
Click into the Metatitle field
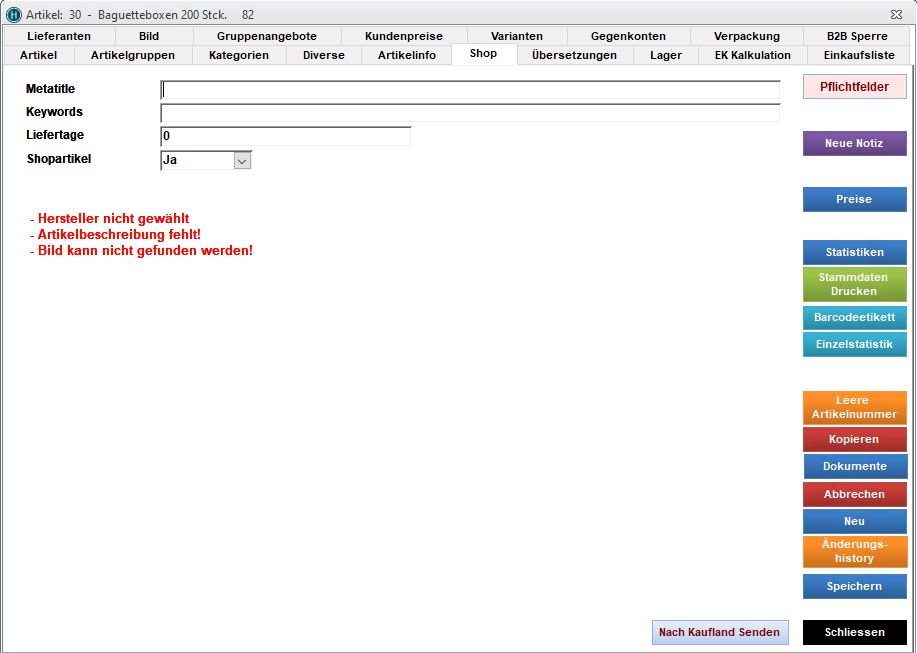(x=470, y=90)
